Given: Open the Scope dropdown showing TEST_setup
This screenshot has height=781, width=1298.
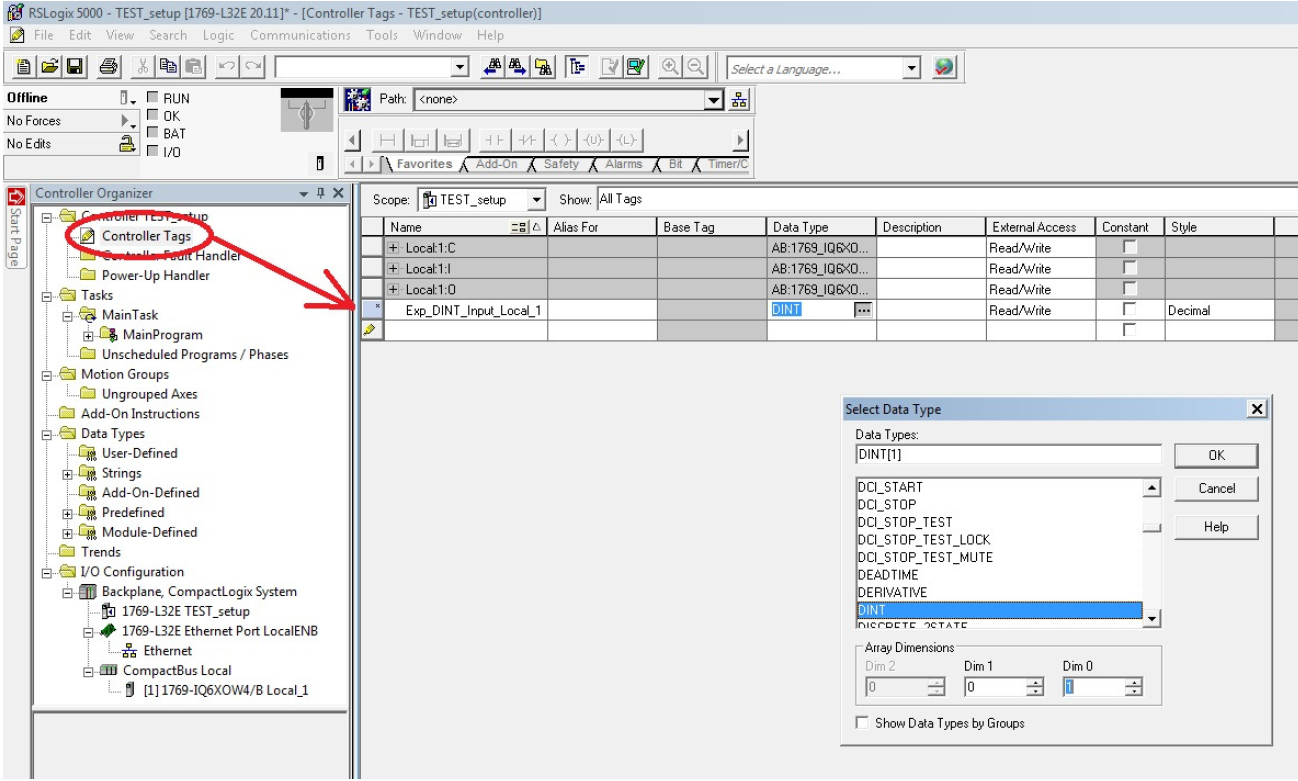Looking at the screenshot, I should coord(536,200).
